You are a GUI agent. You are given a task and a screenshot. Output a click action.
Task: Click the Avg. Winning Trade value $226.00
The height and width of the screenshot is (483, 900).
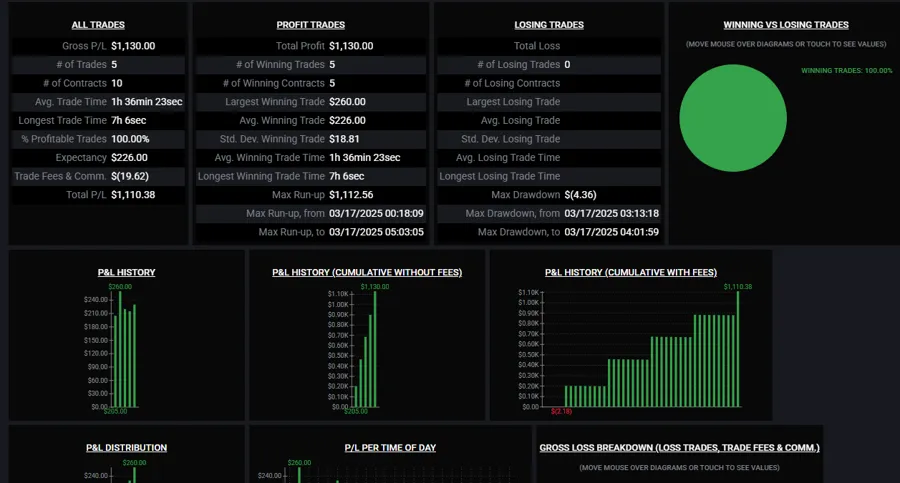(x=347, y=121)
